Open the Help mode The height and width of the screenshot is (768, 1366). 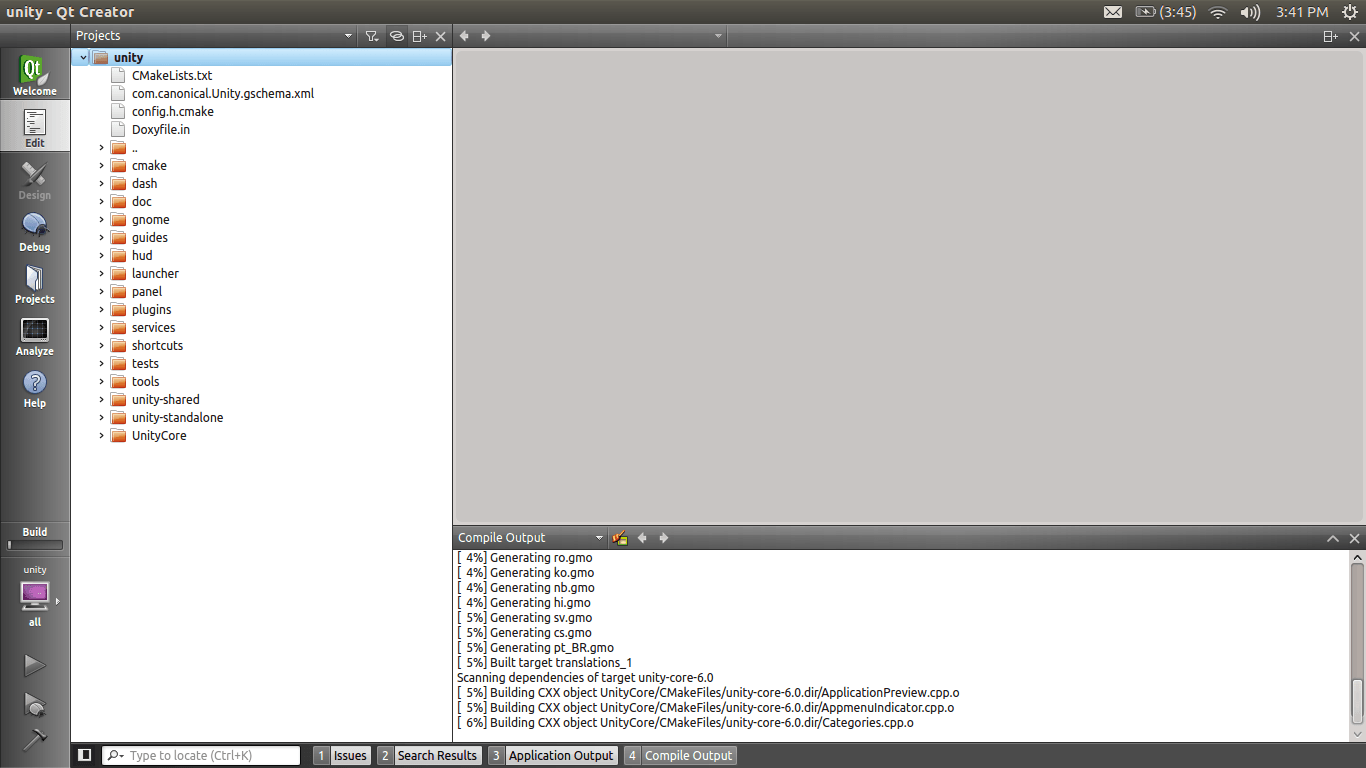tap(35, 388)
